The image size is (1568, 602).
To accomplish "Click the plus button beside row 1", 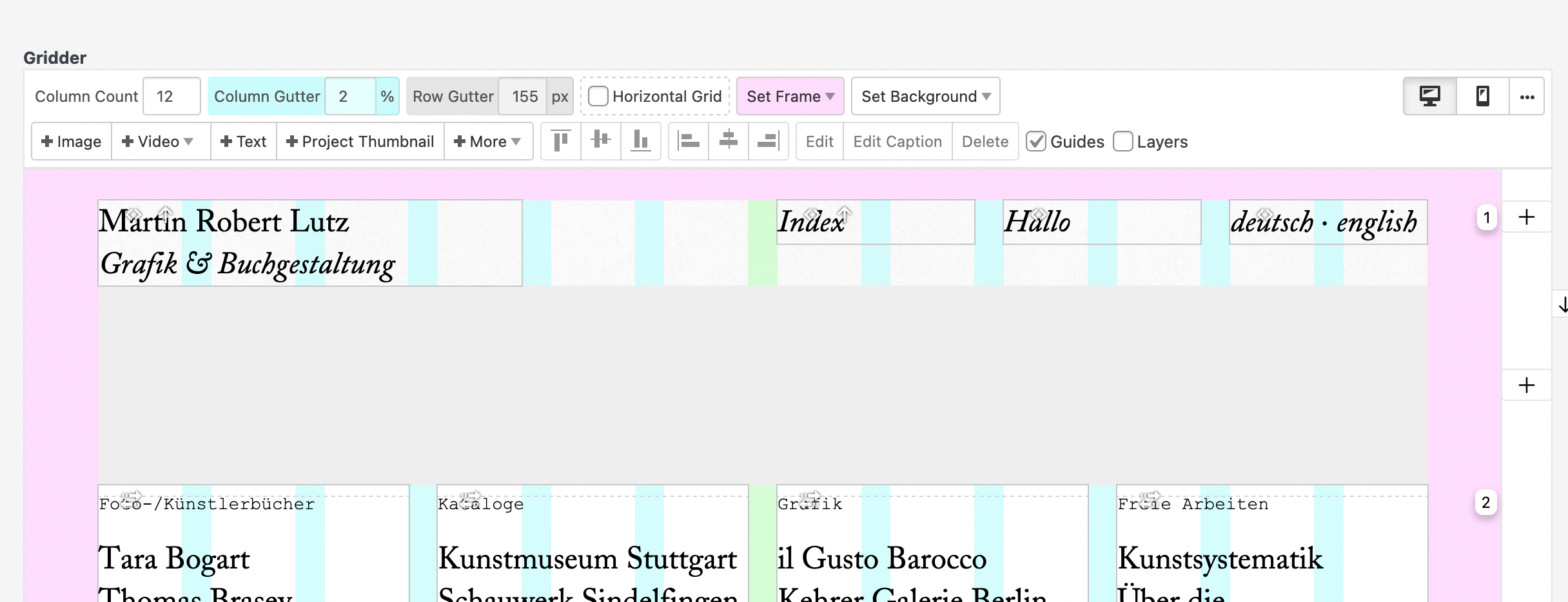I will 1526,217.
